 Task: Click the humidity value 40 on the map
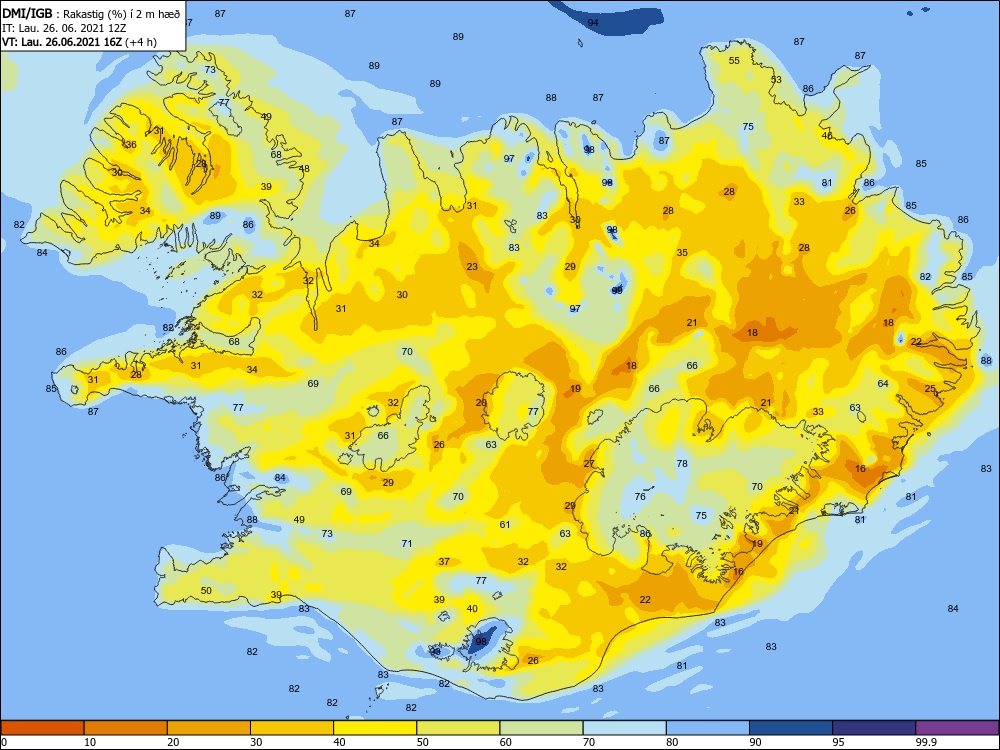click(x=472, y=609)
